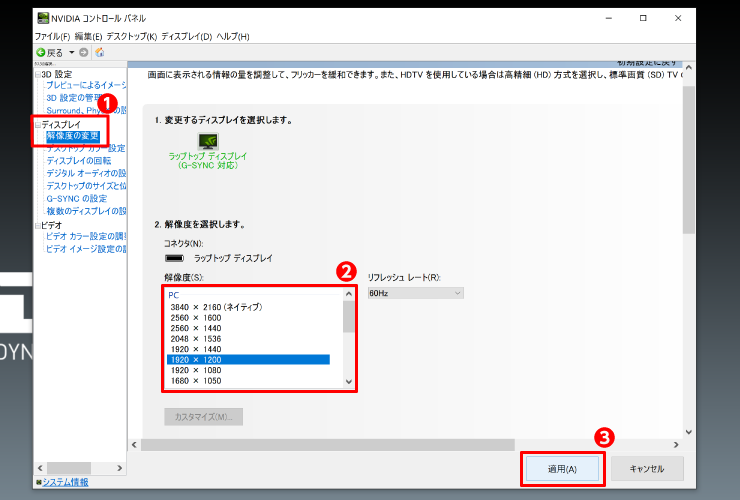The image size is (740, 500).
Task: Open プレビューによるイメージ settings item
Action: point(86,85)
